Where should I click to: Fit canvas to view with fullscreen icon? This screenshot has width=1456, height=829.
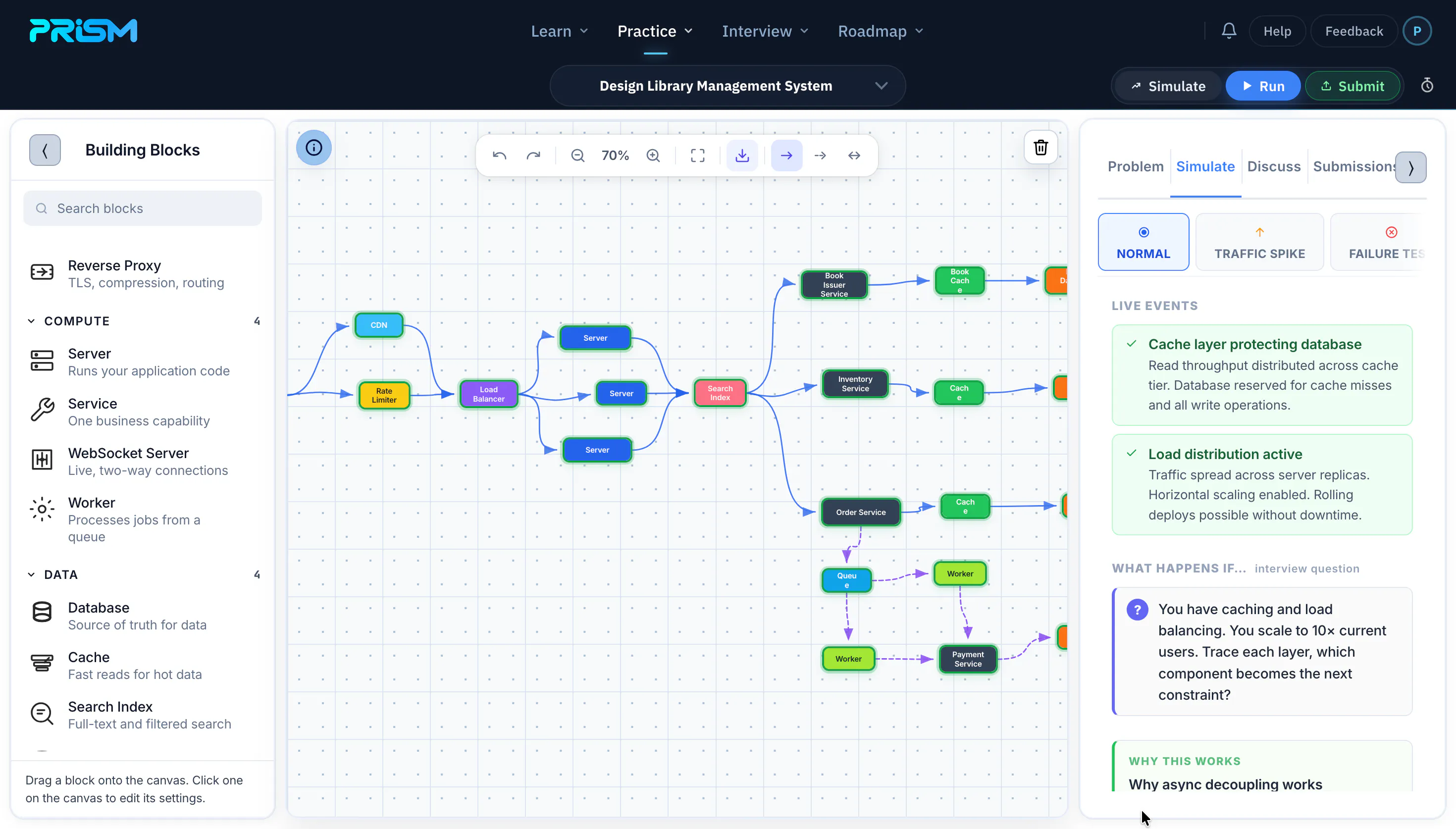(697, 155)
